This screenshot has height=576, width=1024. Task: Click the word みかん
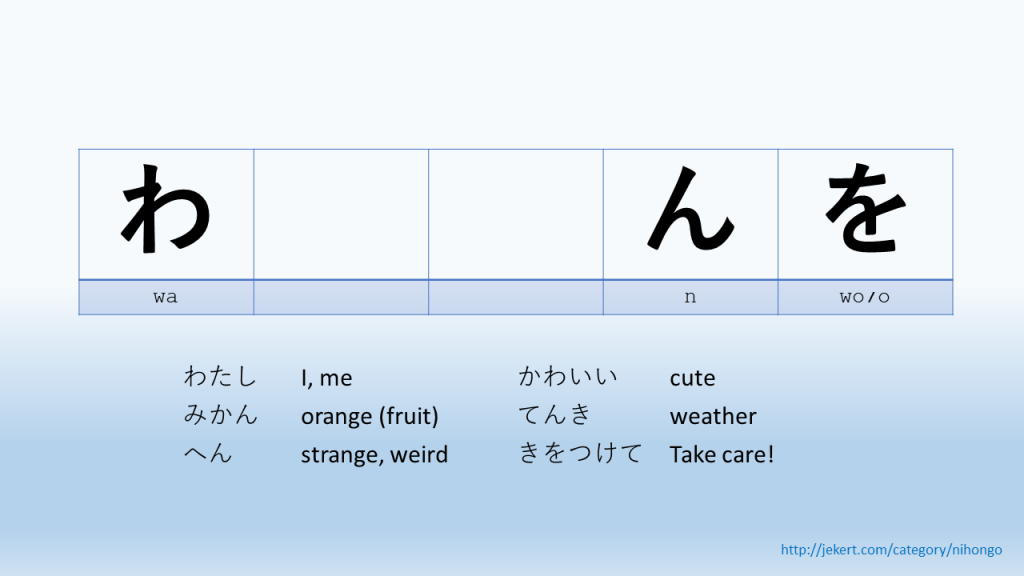click(221, 415)
